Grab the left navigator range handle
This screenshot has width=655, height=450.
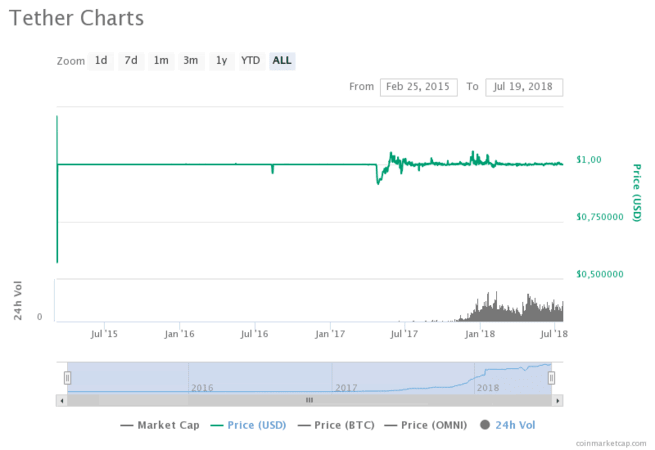point(68,378)
